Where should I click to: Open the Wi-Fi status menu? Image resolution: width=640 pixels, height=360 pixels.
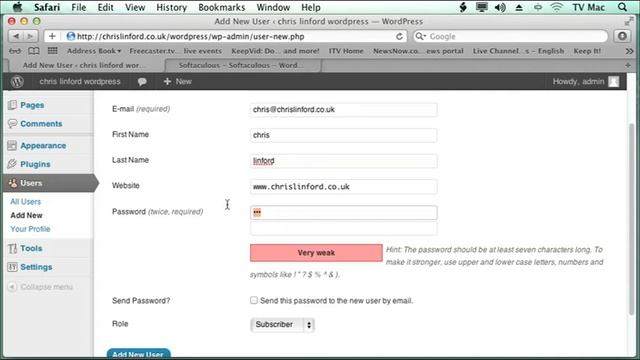[556, 7]
